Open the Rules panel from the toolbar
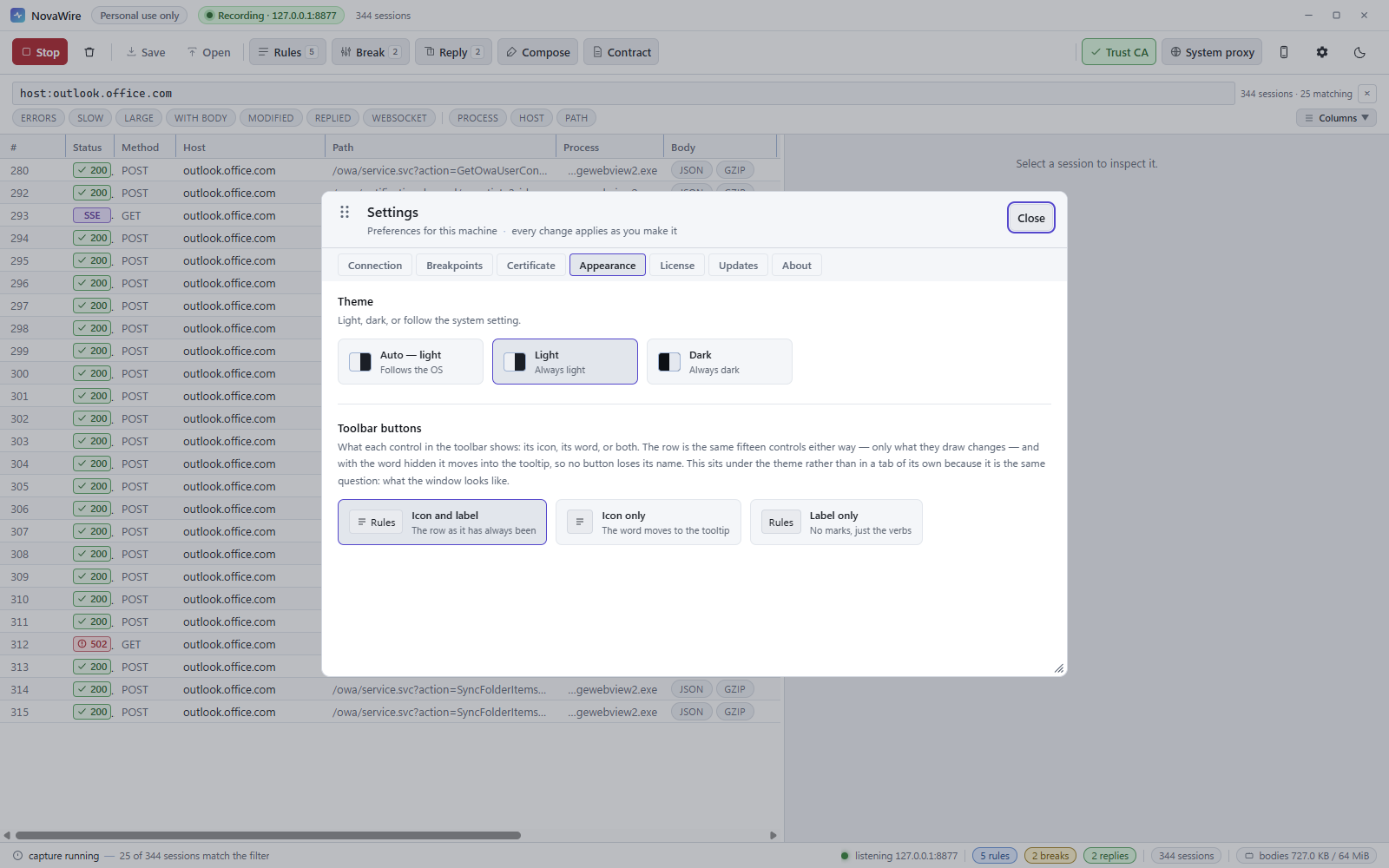 click(x=287, y=52)
